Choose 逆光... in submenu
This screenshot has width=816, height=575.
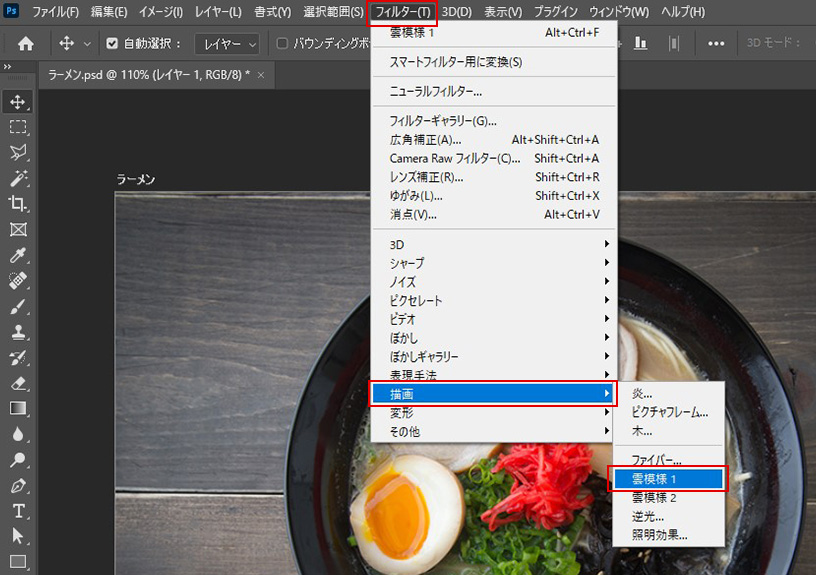click(668, 517)
